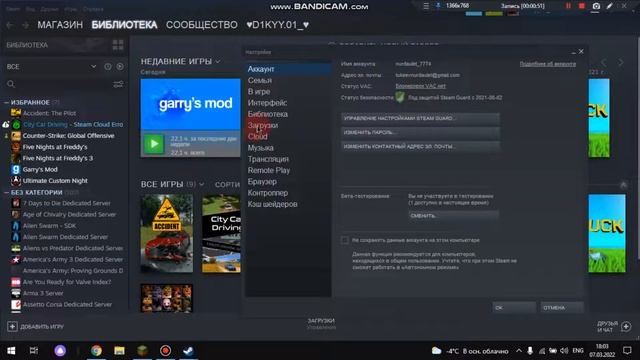Open БИБЛИОТЕКА tab
Image resolution: width=640 pixels, height=360 pixels.
[x=124, y=25]
